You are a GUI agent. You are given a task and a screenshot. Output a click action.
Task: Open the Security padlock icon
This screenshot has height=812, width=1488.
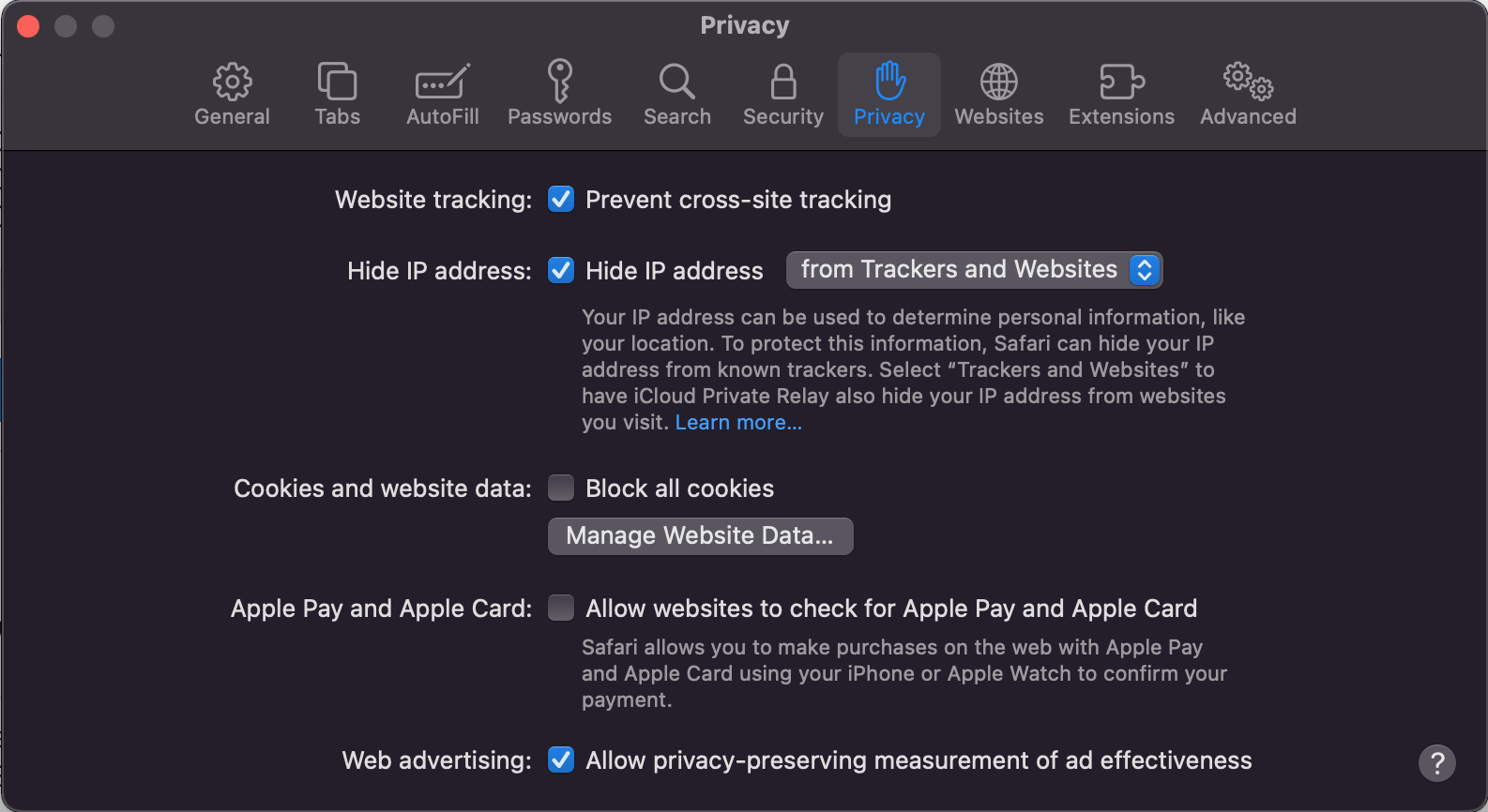783,83
